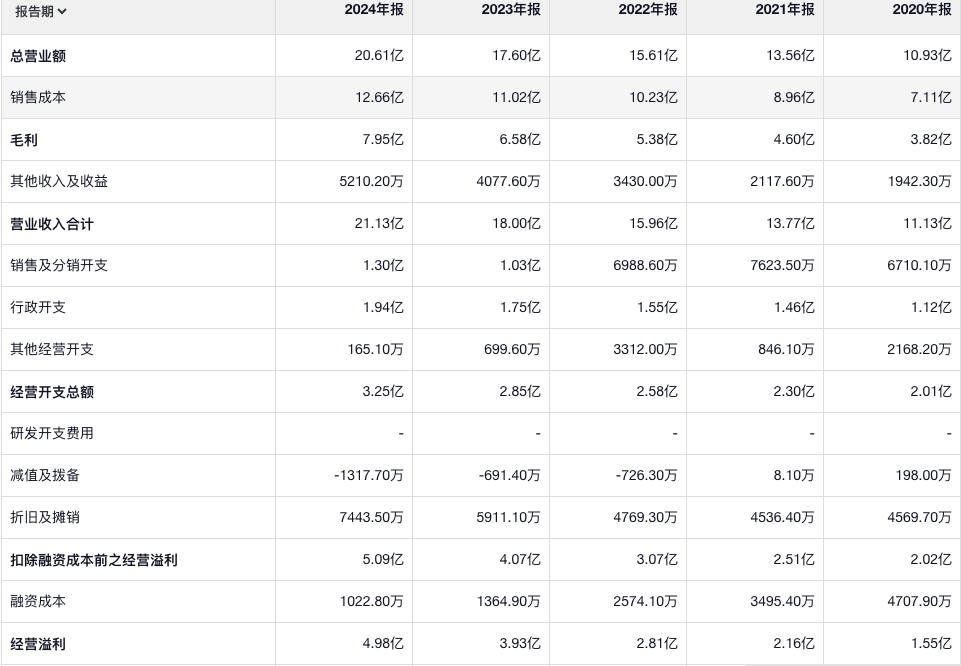Click the 2020年报 column header

[920, 10]
